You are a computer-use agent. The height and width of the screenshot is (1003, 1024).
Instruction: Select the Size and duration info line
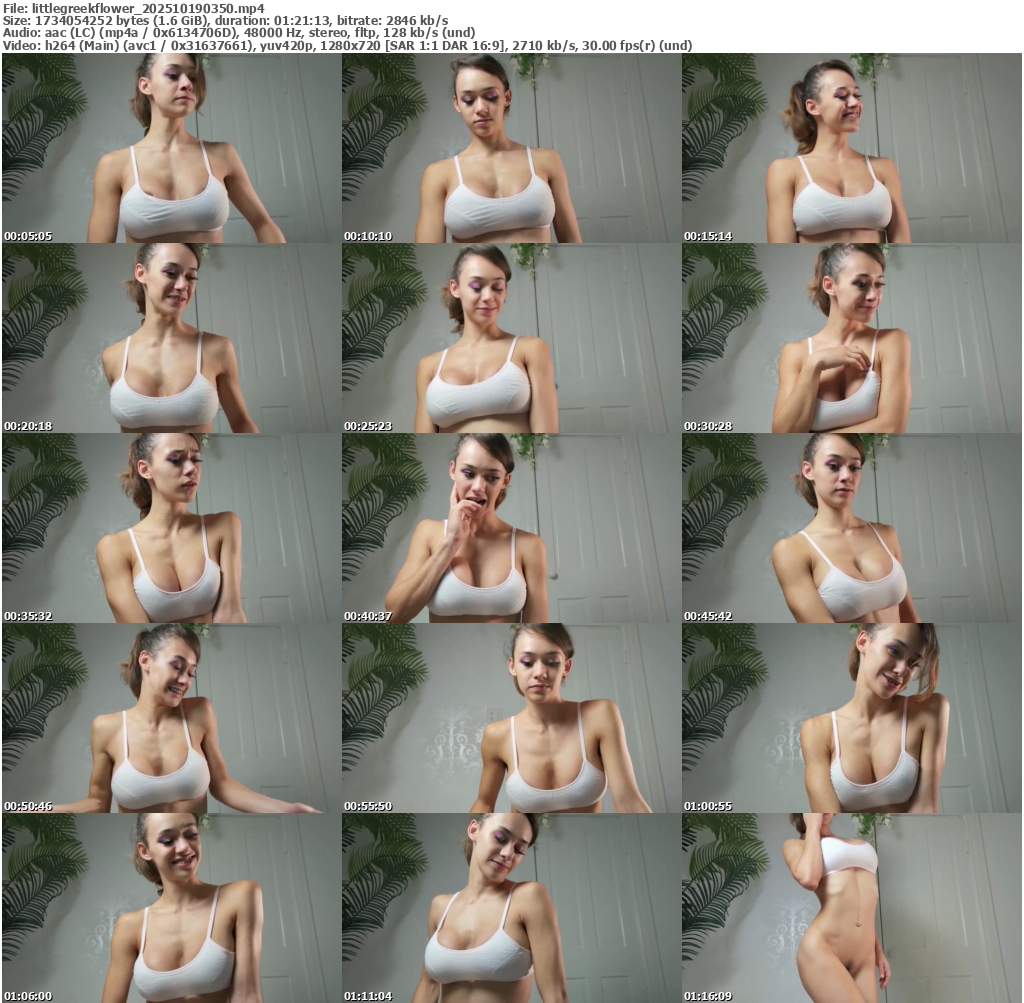225,20
